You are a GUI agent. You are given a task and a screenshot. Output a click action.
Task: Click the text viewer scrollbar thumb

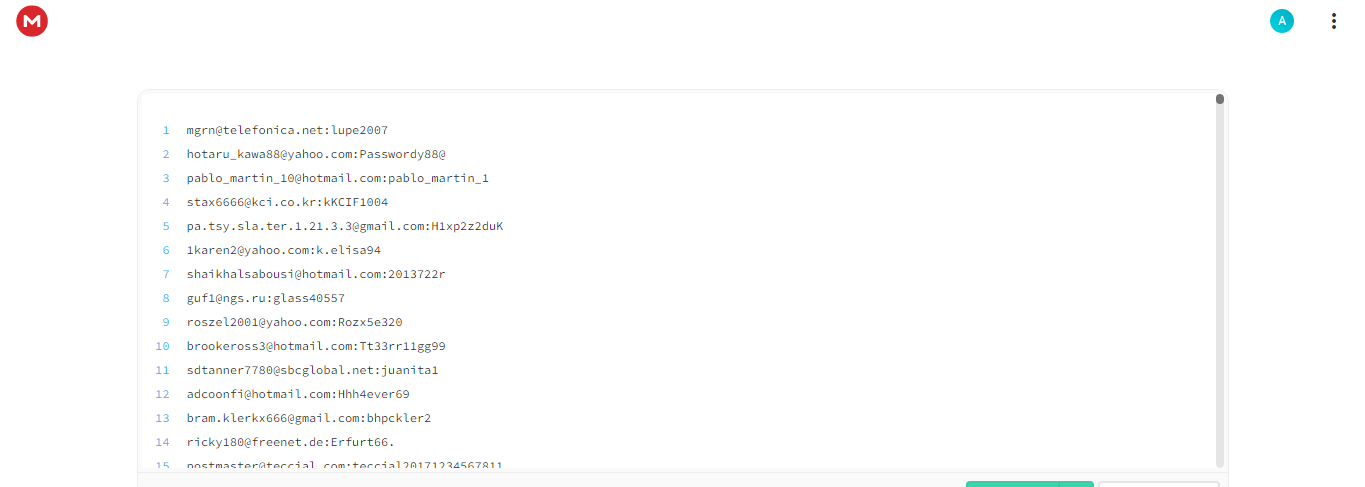pos(1220,99)
